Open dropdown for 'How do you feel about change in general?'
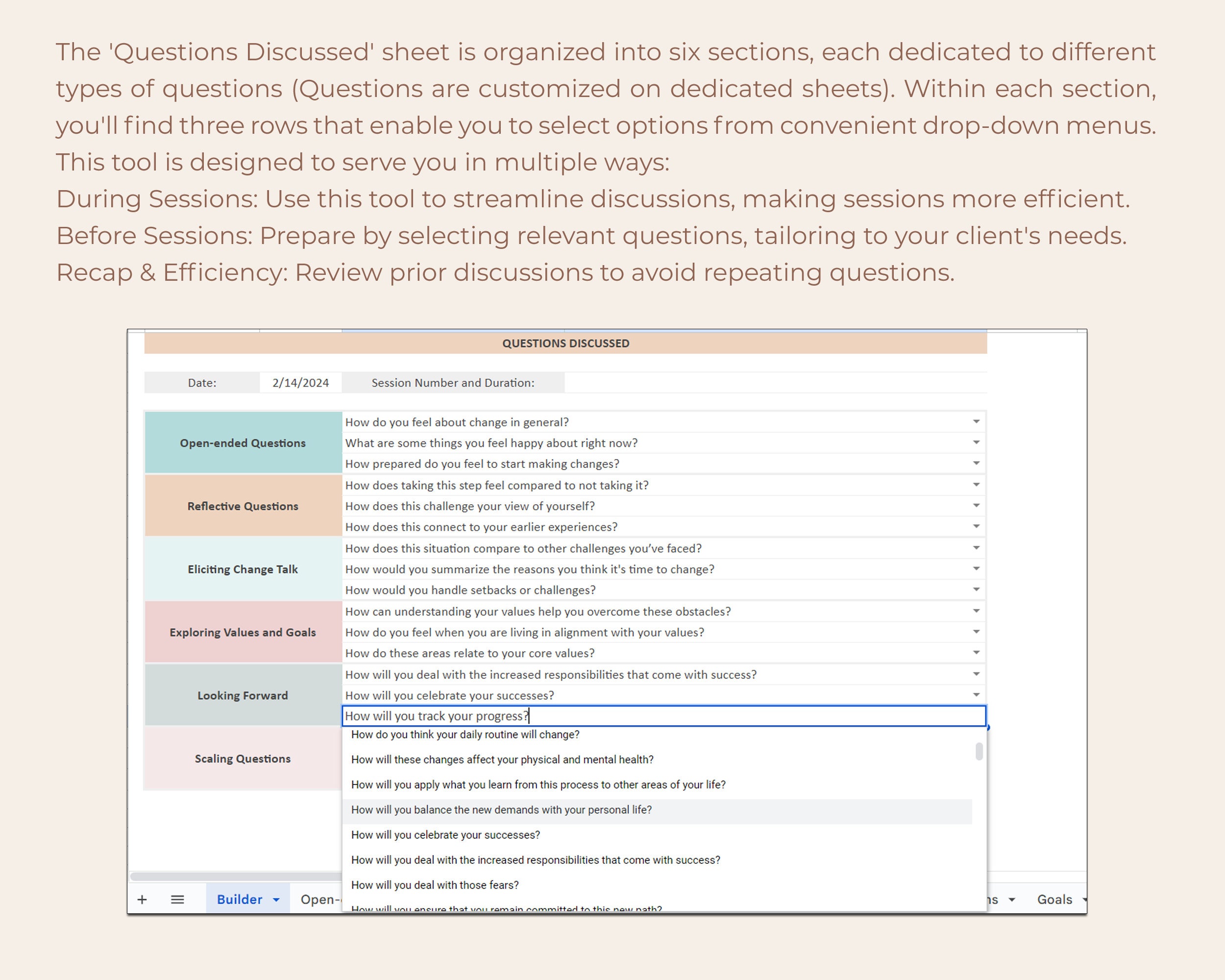 coord(976,421)
